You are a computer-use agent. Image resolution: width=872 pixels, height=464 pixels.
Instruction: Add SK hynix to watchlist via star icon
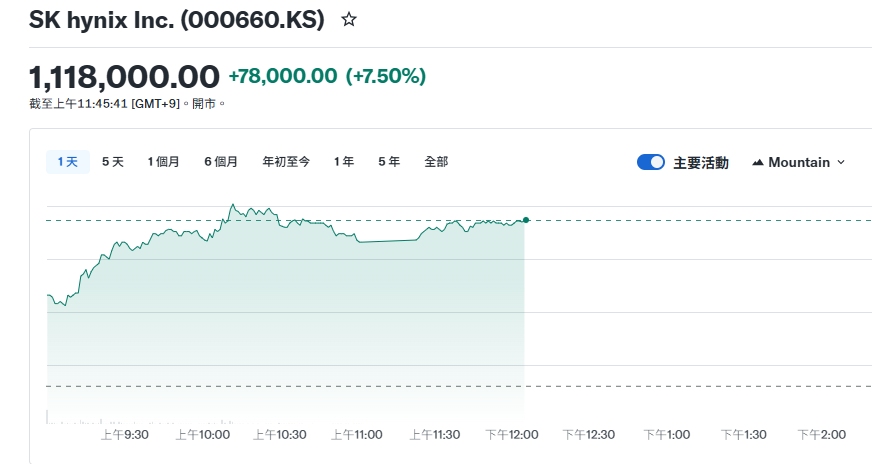[x=349, y=20]
